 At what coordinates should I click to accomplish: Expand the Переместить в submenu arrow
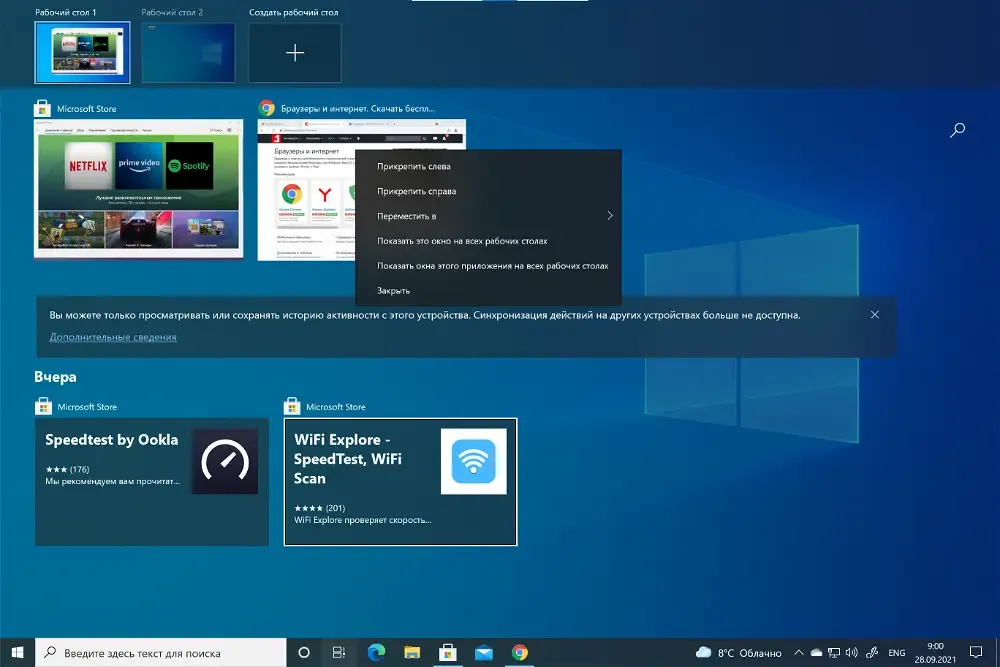[x=610, y=216]
